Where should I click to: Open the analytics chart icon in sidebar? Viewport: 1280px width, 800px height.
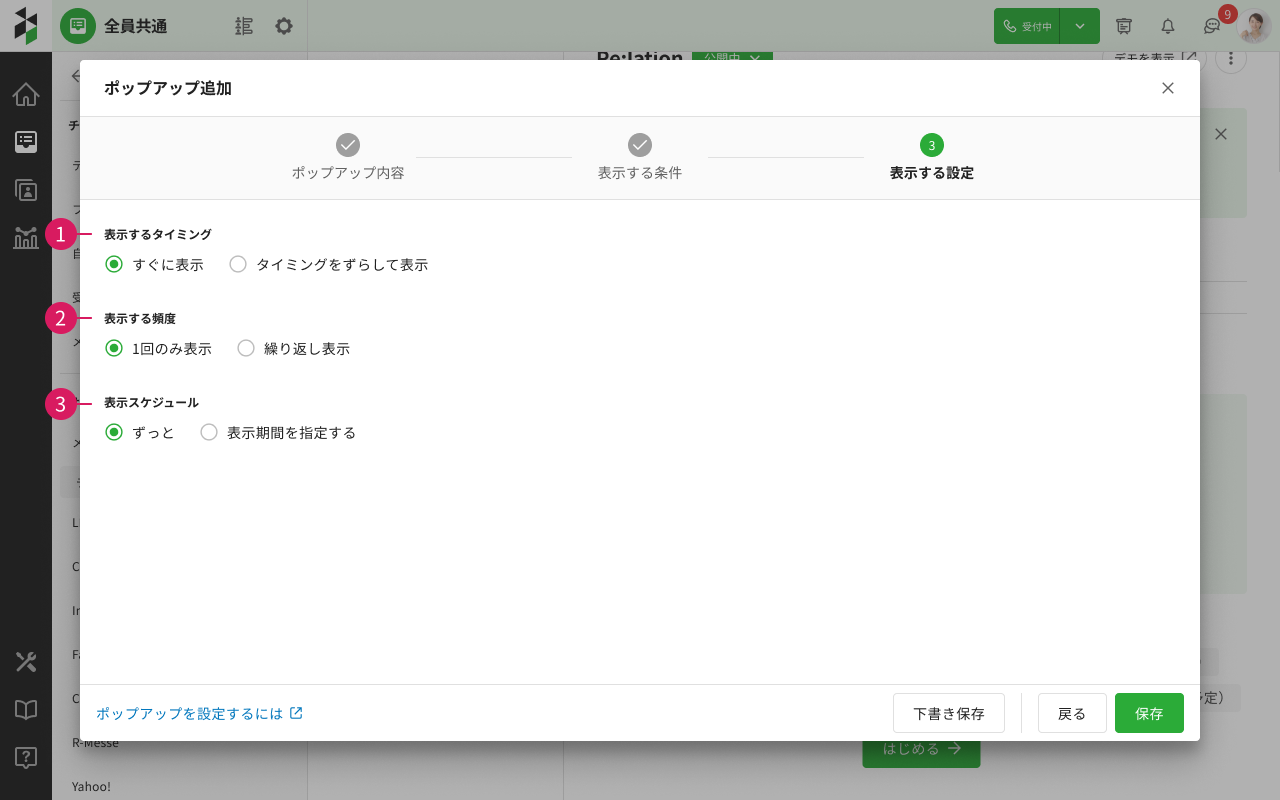click(26, 238)
